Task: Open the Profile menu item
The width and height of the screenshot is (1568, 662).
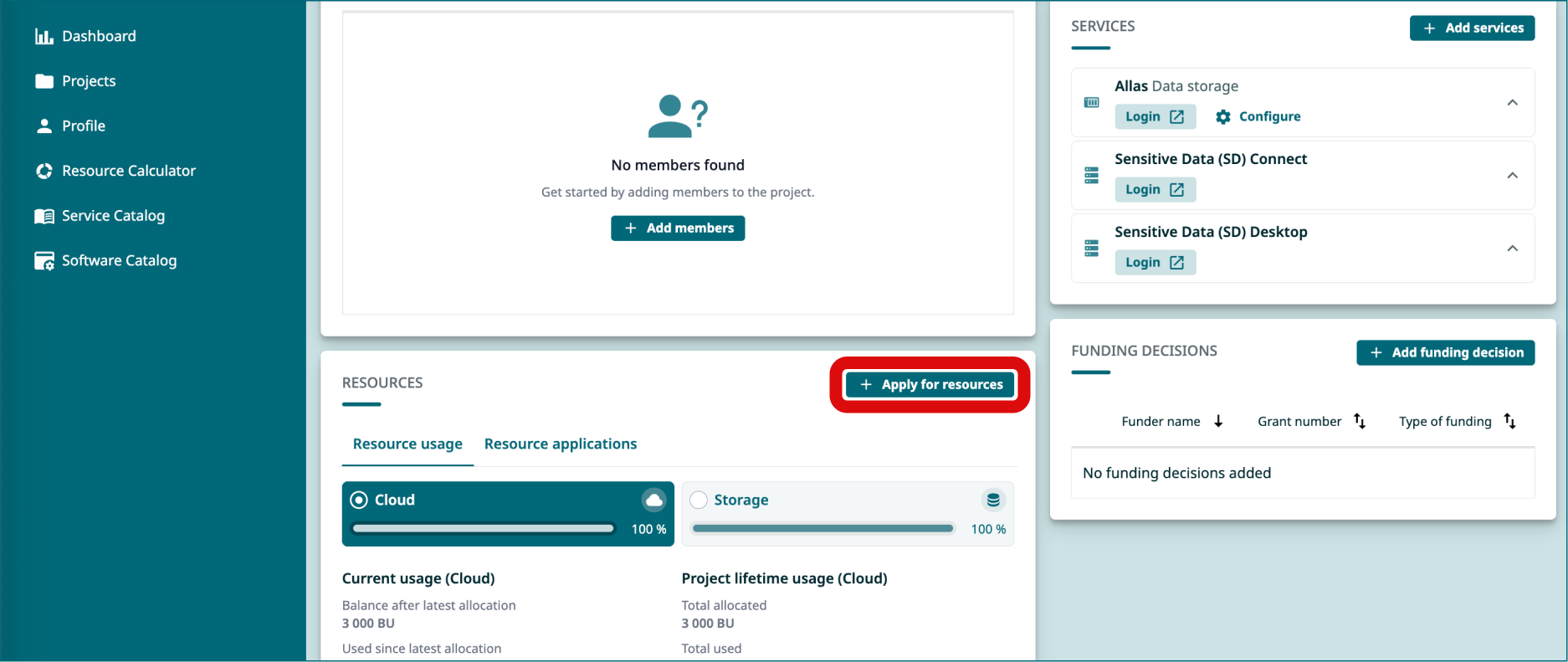Action: [84, 126]
